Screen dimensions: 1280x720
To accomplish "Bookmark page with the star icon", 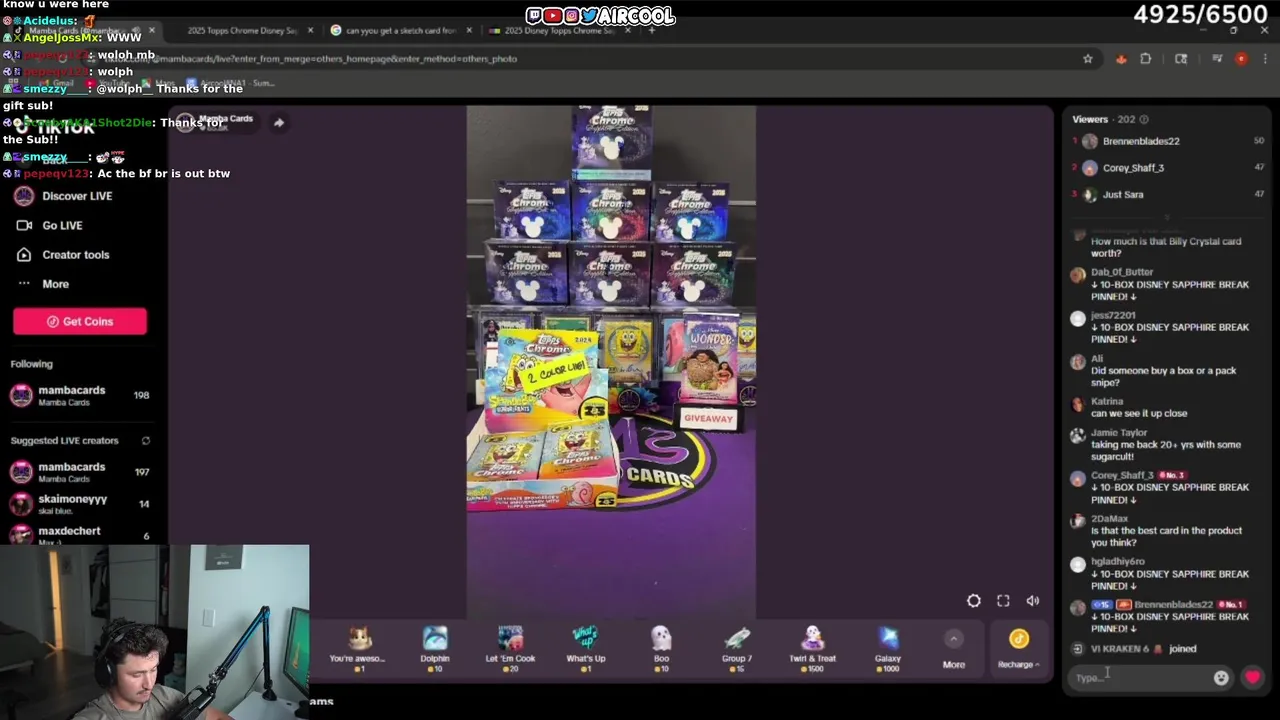I will pos(1088,59).
